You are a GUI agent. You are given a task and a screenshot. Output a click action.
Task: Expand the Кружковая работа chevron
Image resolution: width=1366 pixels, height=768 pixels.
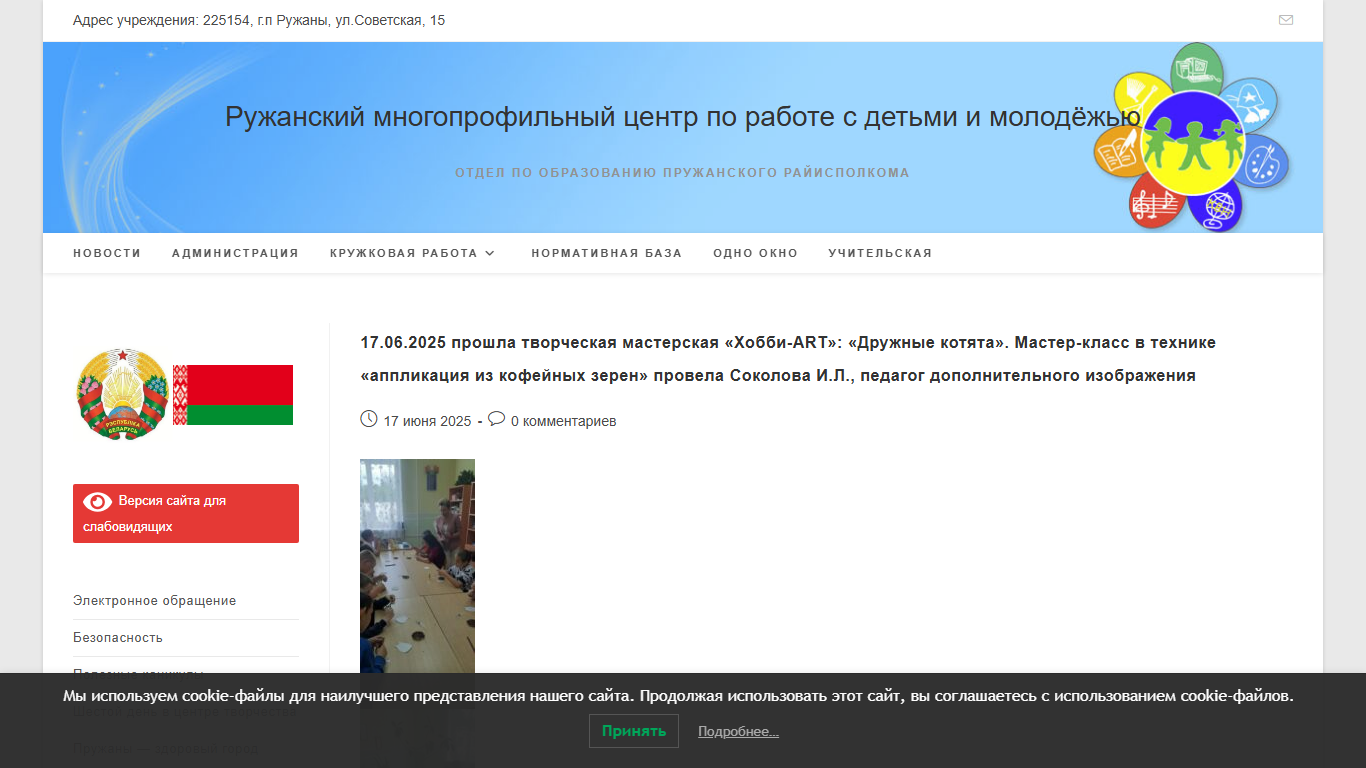(x=490, y=253)
